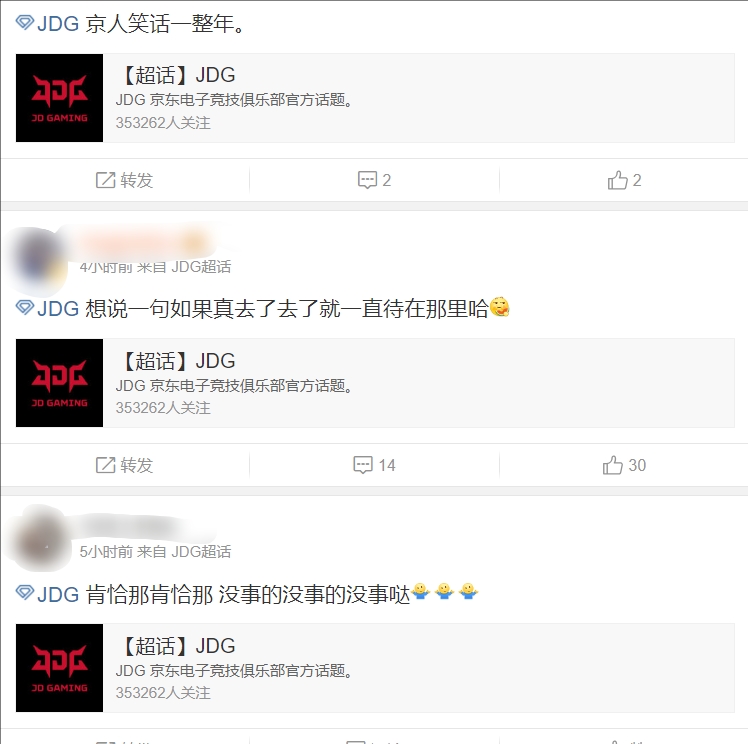Repost the second post about staying there

click(124, 465)
